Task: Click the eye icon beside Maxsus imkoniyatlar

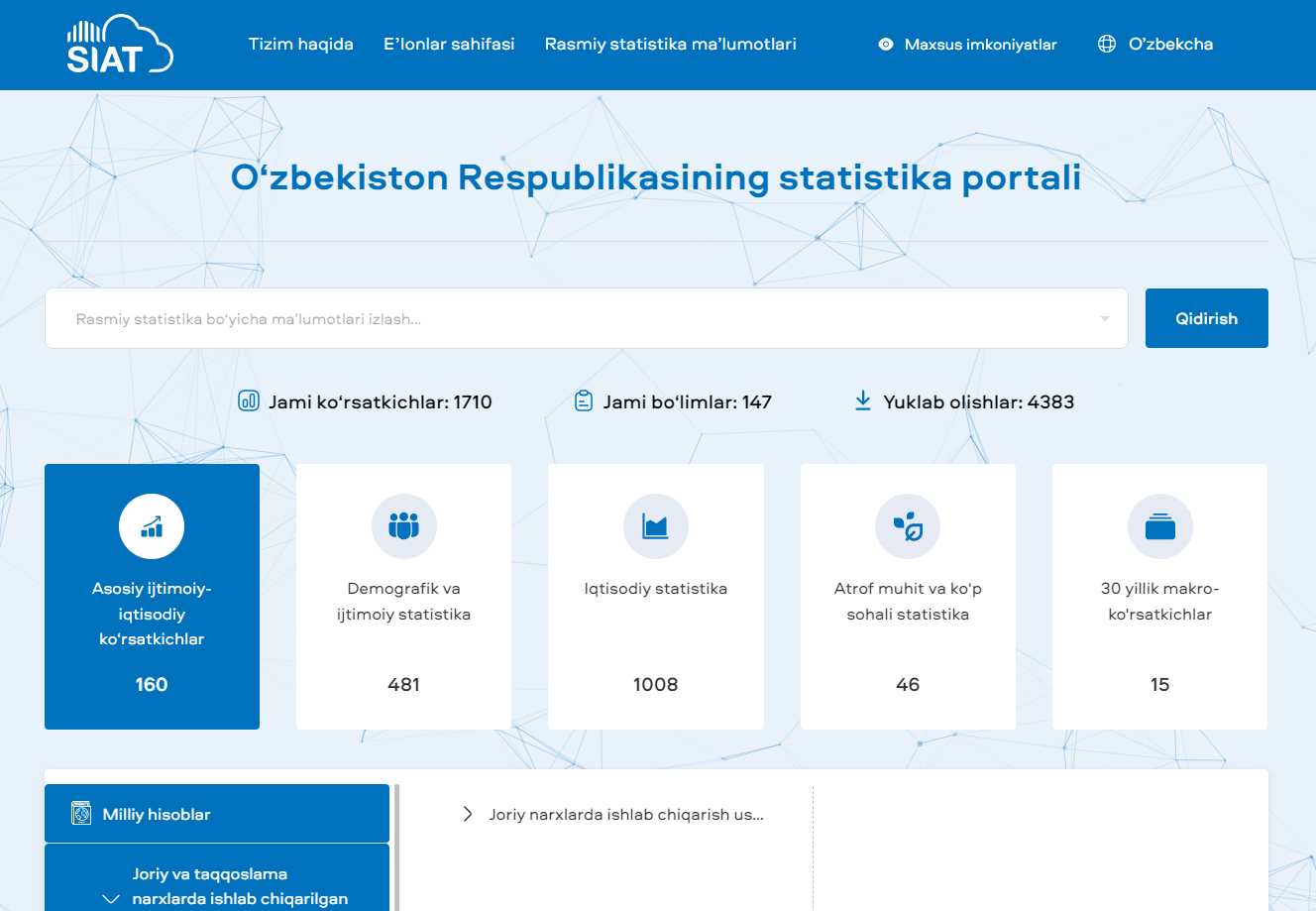Action: pyautogui.click(x=886, y=45)
